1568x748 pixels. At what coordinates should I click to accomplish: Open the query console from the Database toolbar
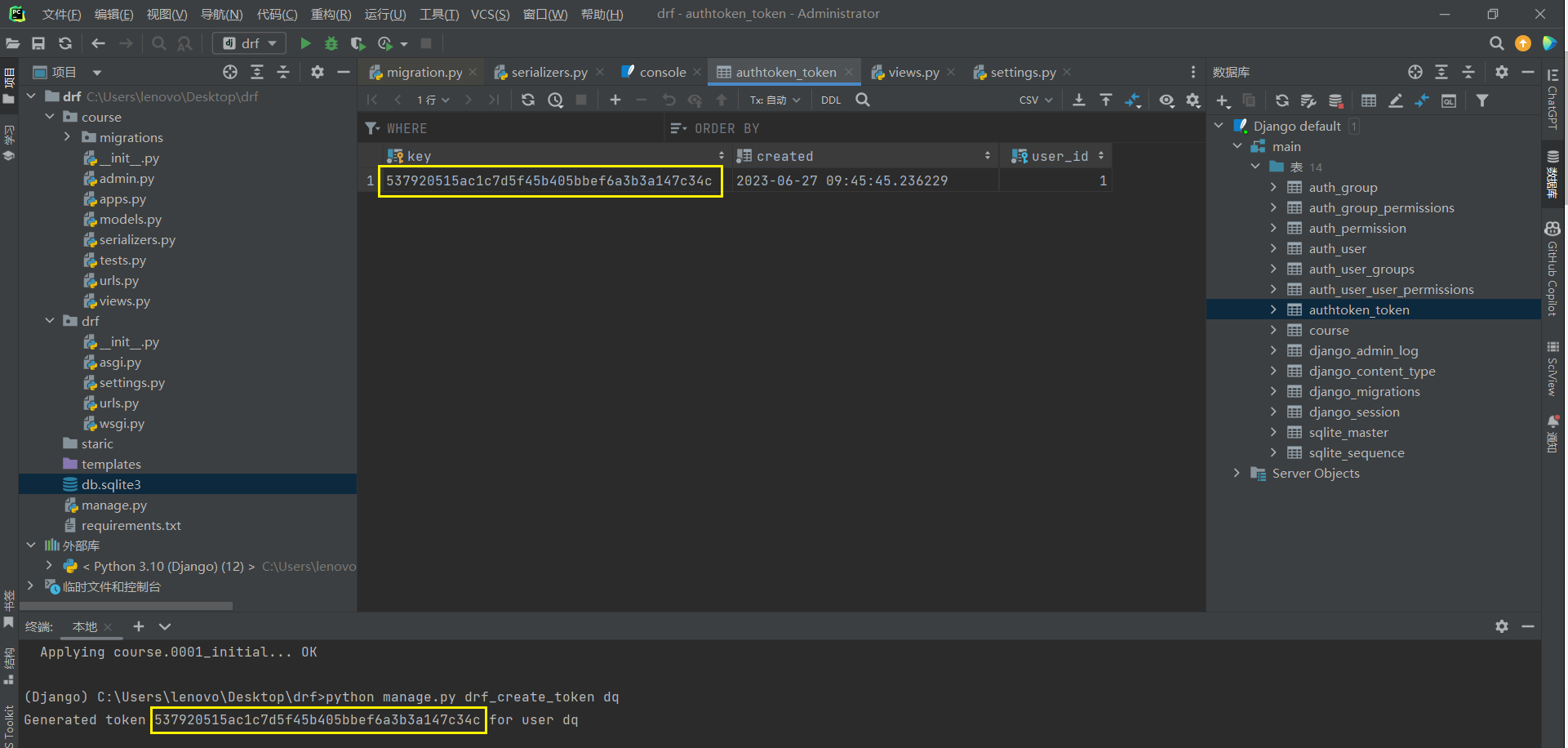[x=1449, y=100]
